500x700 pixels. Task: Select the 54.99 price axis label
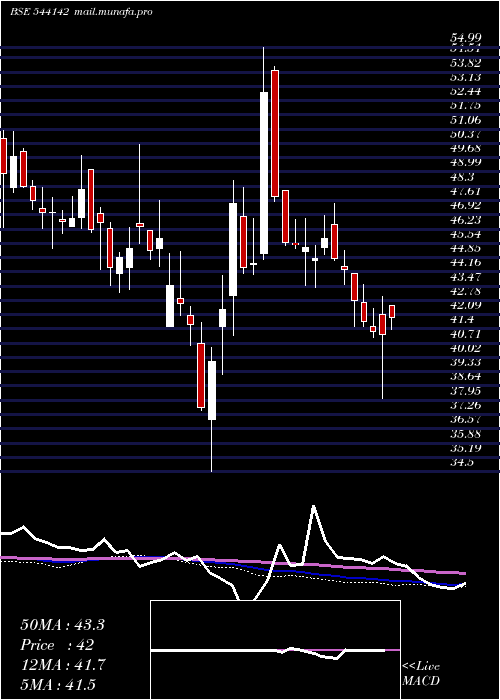tap(465, 38)
